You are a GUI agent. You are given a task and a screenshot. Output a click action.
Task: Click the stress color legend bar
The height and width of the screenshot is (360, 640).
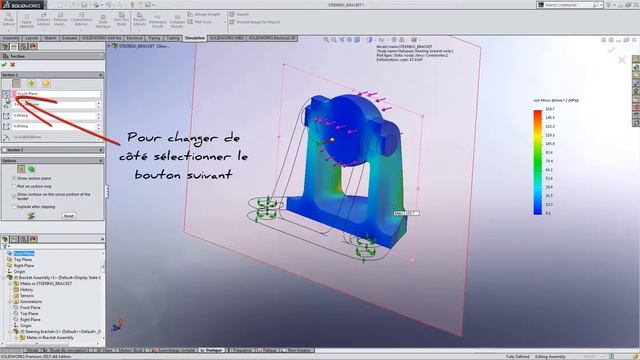click(538, 162)
